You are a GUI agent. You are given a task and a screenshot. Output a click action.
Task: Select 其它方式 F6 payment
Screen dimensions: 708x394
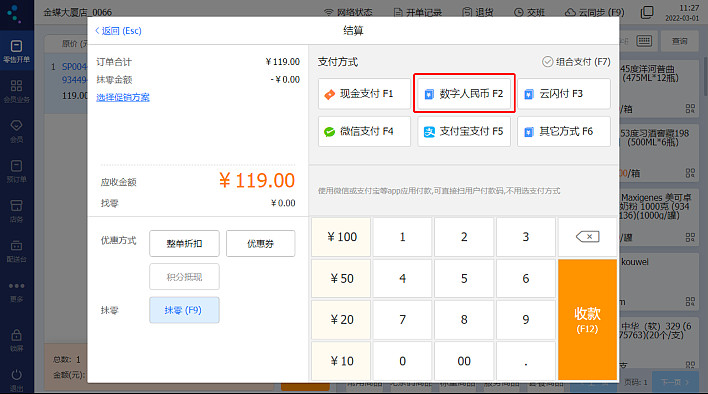point(564,131)
